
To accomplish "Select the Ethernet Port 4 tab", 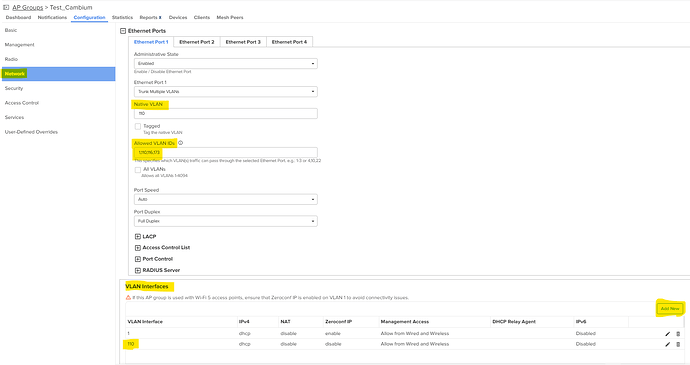I will point(289,42).
